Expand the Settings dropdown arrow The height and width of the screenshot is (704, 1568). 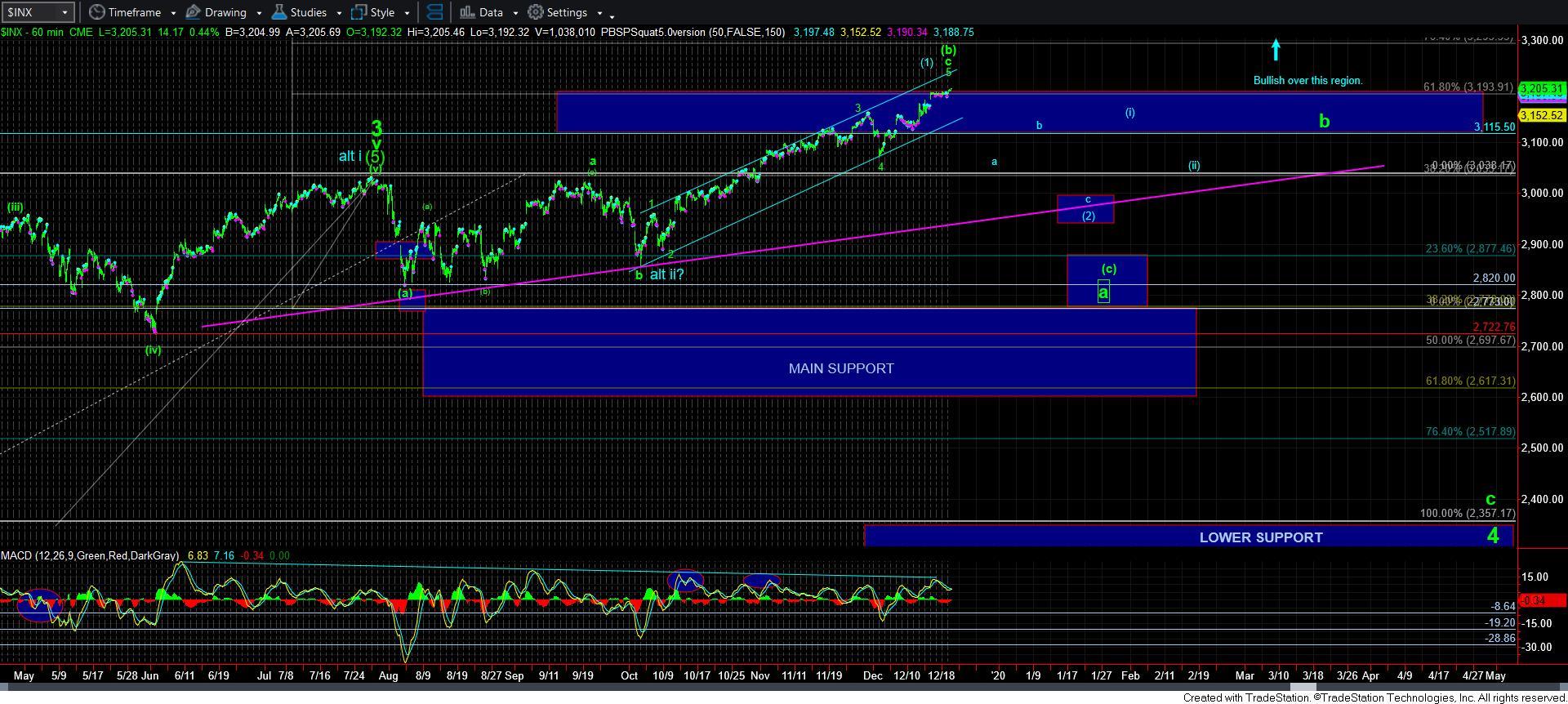pos(599,13)
